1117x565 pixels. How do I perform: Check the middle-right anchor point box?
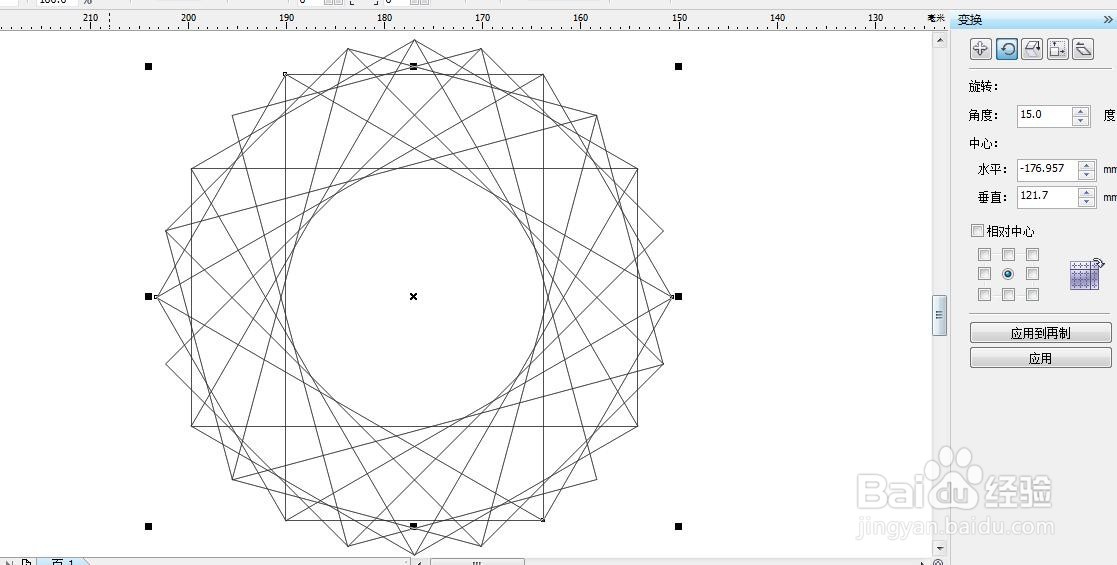click(x=1032, y=274)
